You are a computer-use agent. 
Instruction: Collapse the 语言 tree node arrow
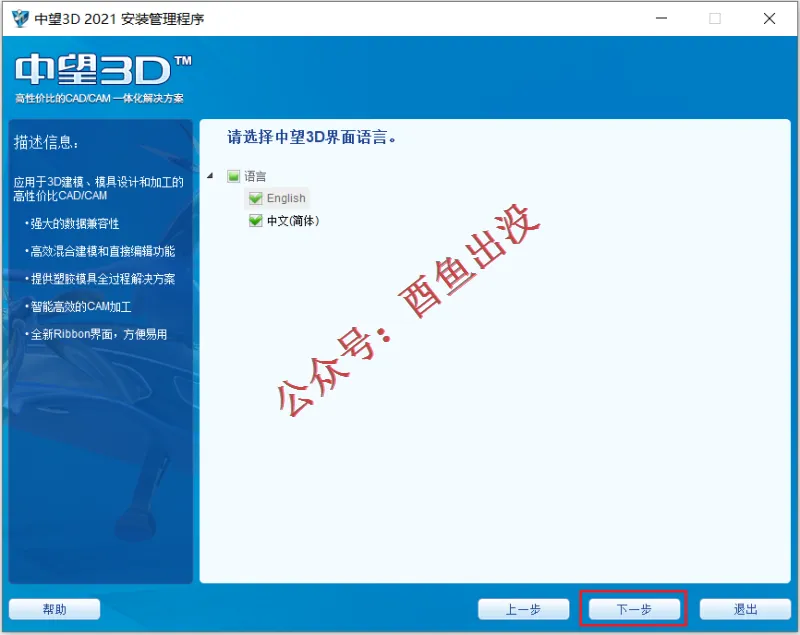210,176
